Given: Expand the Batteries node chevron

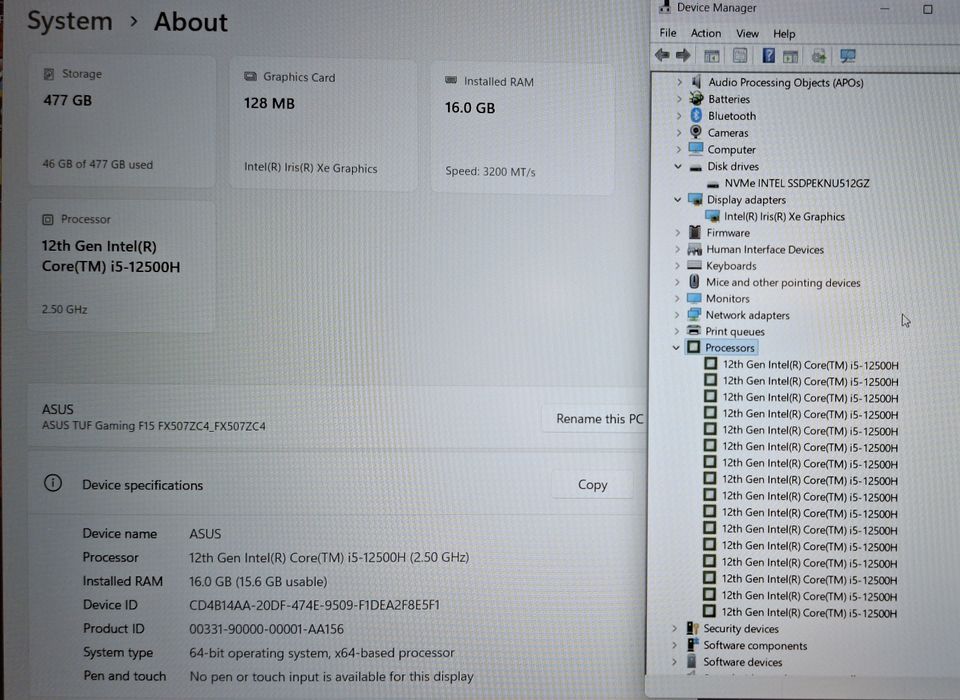Looking at the screenshot, I should 679,99.
